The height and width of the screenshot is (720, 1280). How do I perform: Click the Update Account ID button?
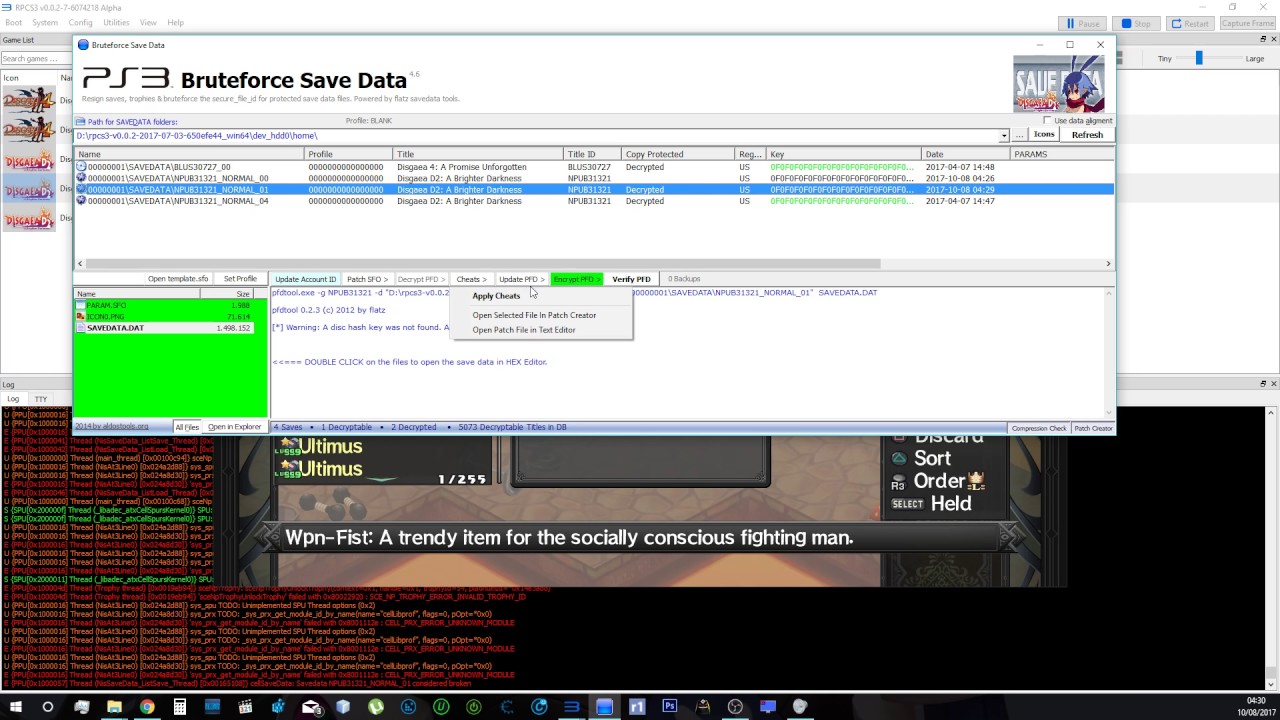pos(306,279)
